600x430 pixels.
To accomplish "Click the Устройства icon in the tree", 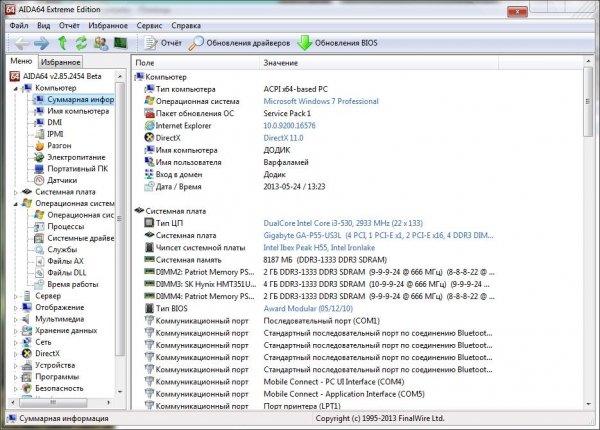I will click(x=27, y=365).
